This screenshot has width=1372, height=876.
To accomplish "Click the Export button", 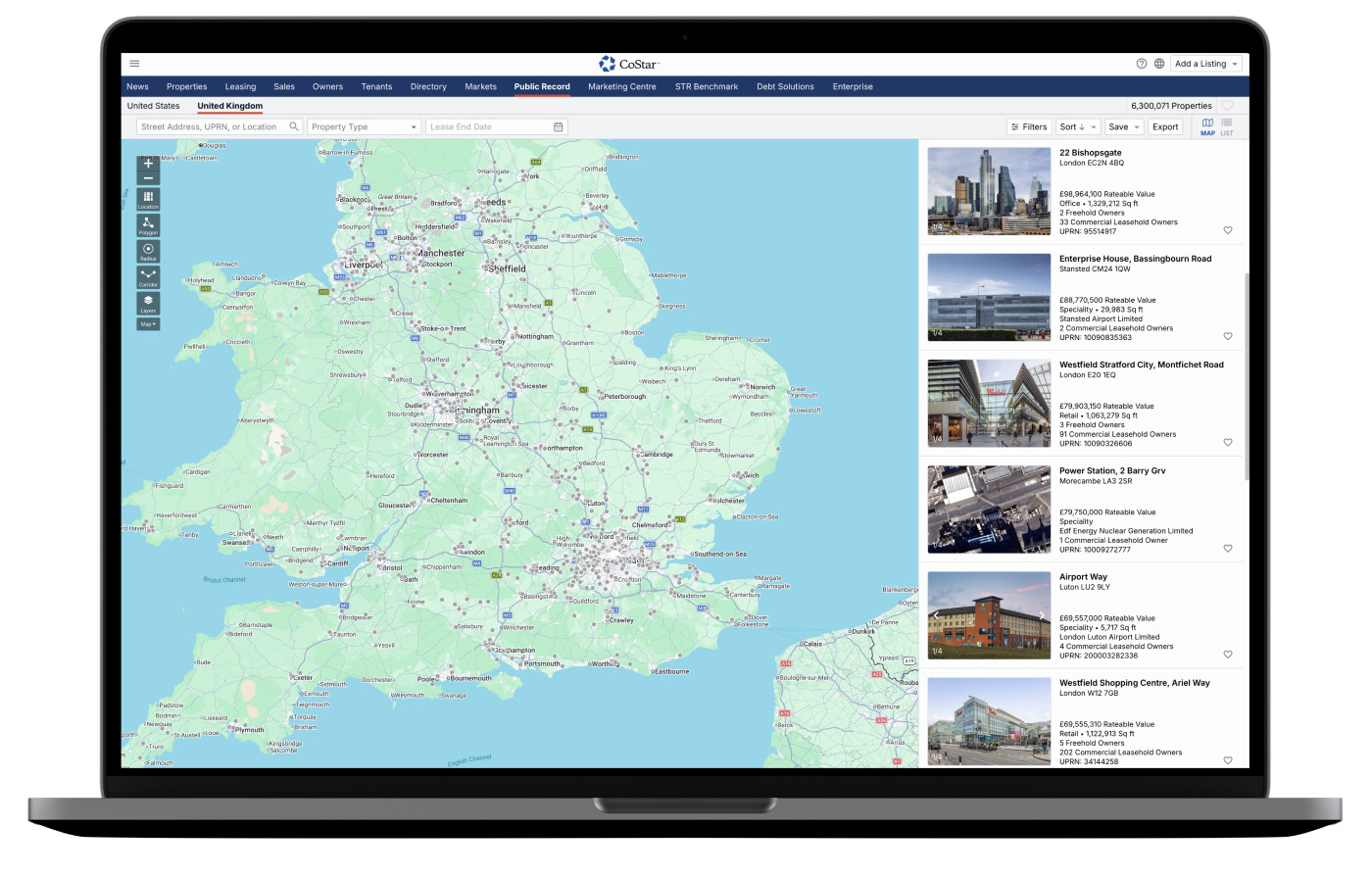I will [1165, 126].
